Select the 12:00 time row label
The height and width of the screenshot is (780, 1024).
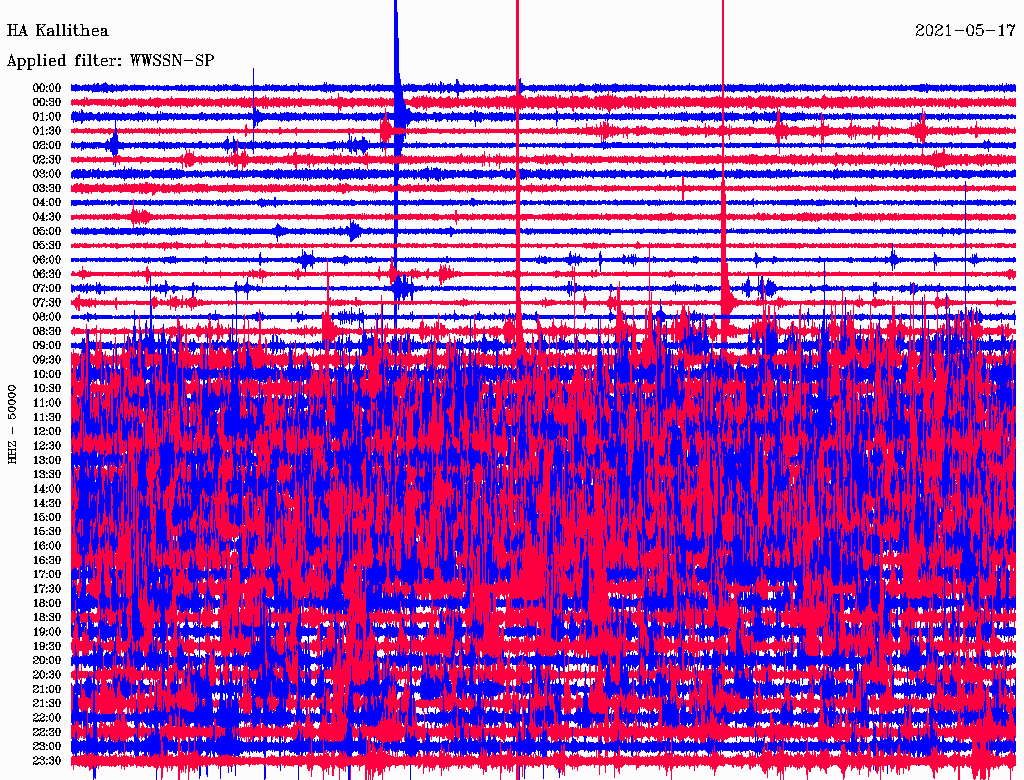47,431
